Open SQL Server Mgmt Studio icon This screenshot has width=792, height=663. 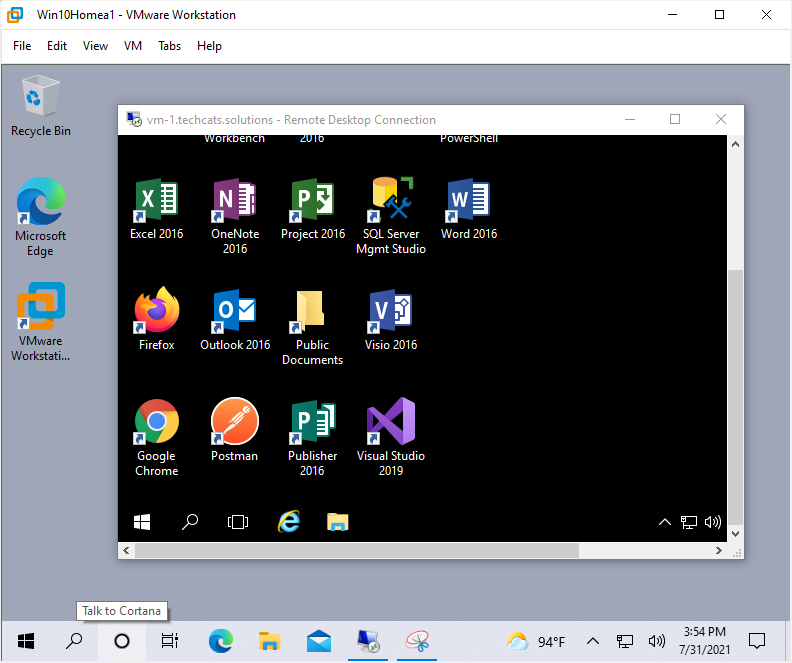[x=391, y=216]
